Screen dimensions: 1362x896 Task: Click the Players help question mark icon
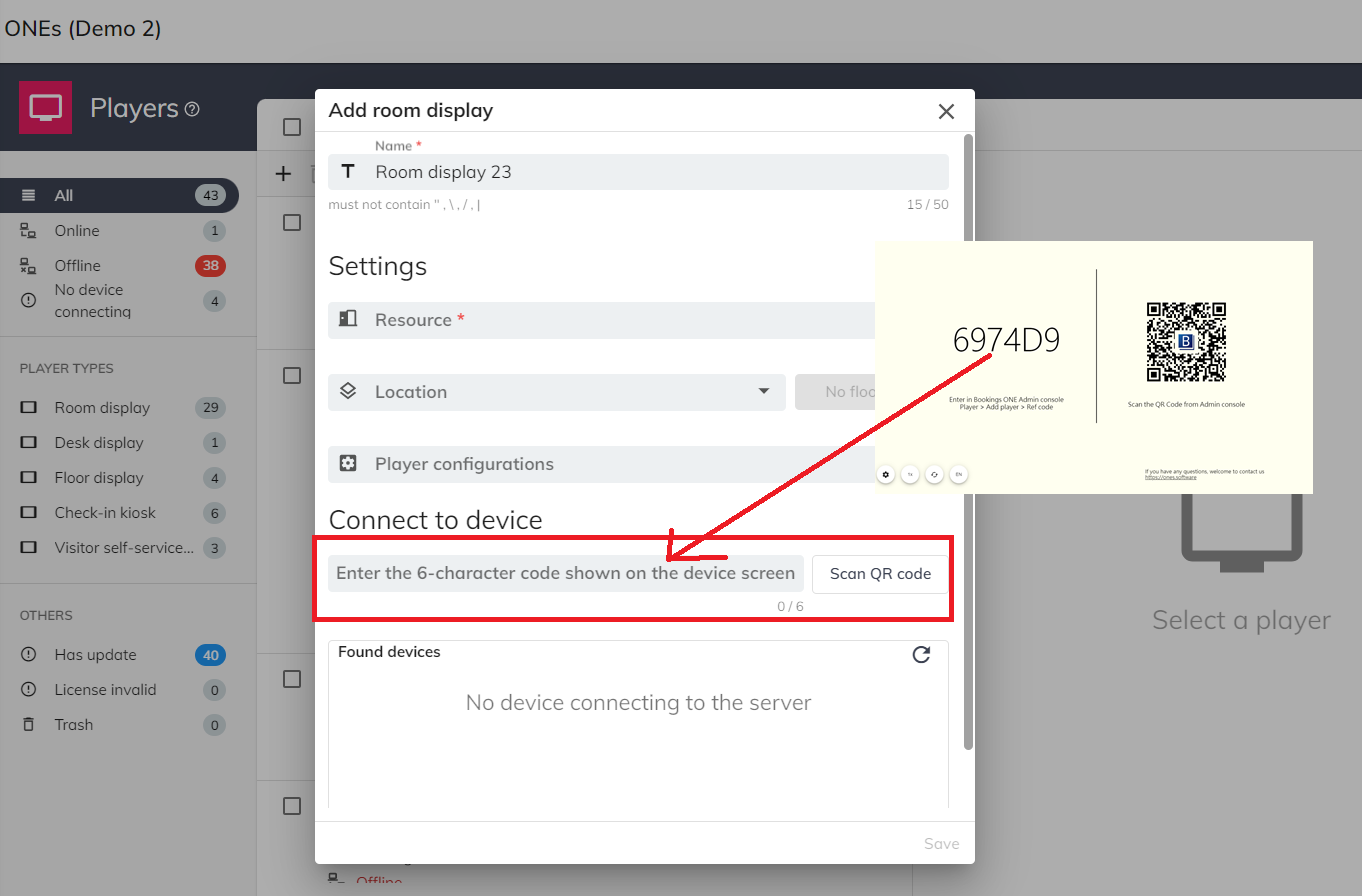tap(192, 109)
